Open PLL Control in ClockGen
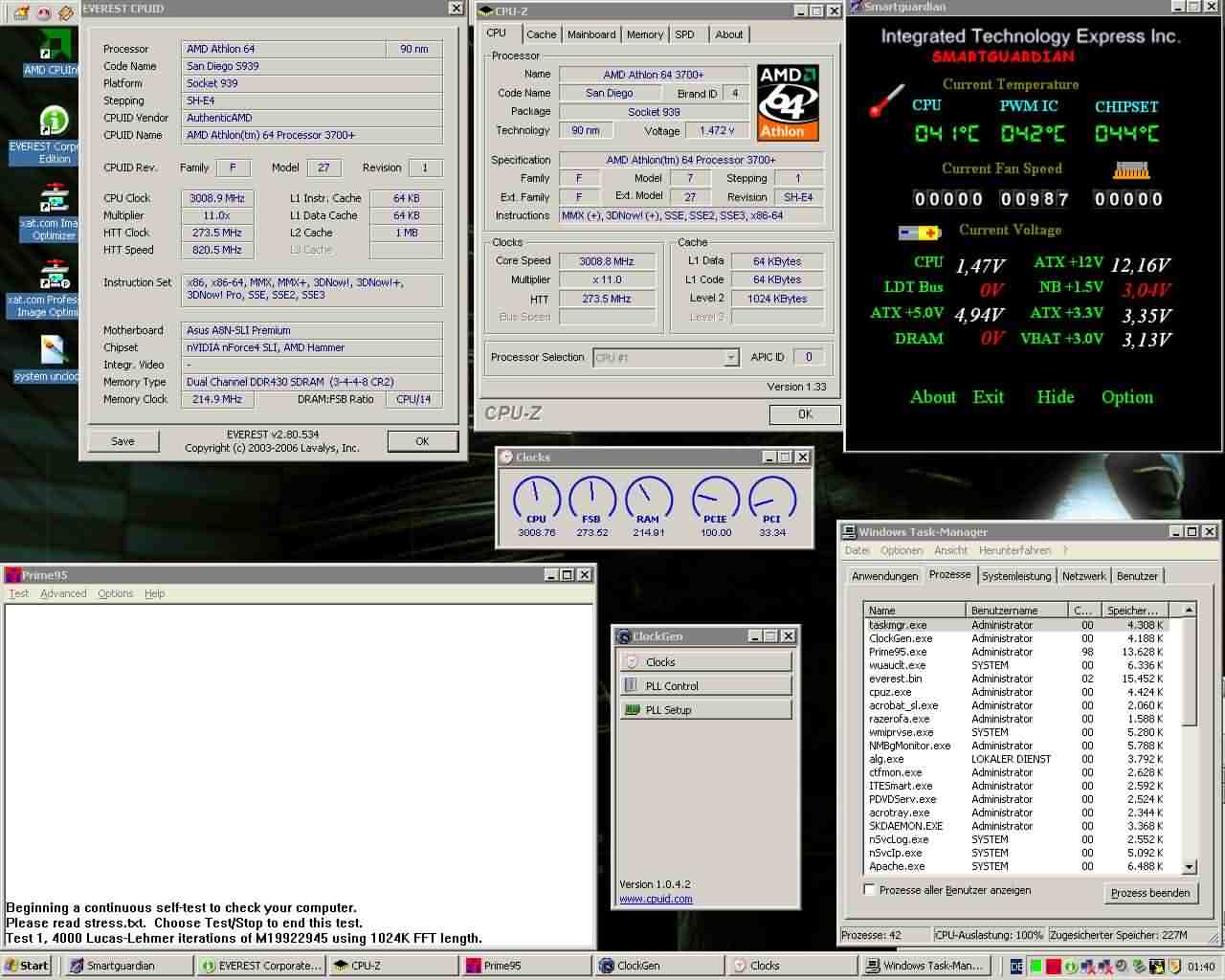1225x980 pixels. coord(705,686)
